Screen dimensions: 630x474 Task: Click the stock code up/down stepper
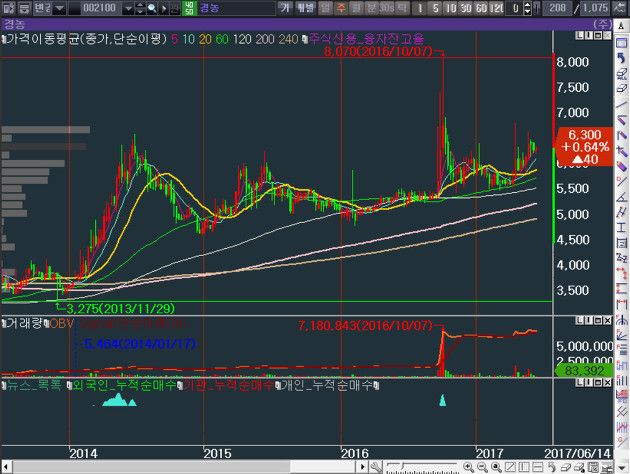[x=140, y=8]
